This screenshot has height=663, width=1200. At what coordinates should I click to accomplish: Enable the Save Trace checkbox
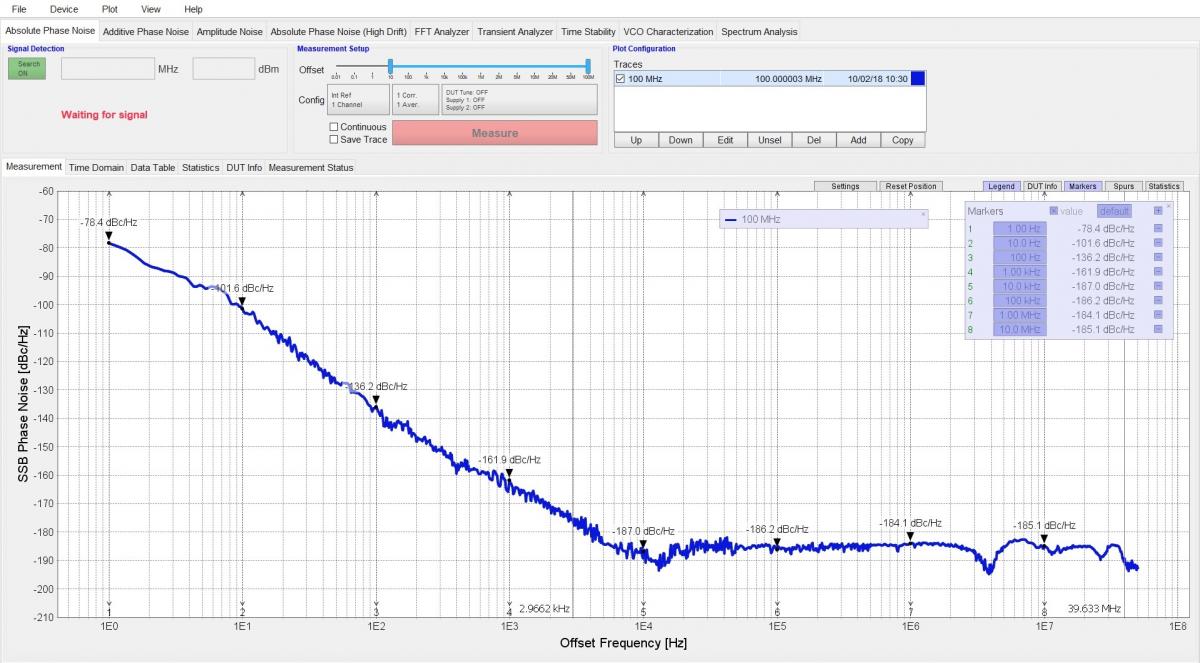click(334, 140)
